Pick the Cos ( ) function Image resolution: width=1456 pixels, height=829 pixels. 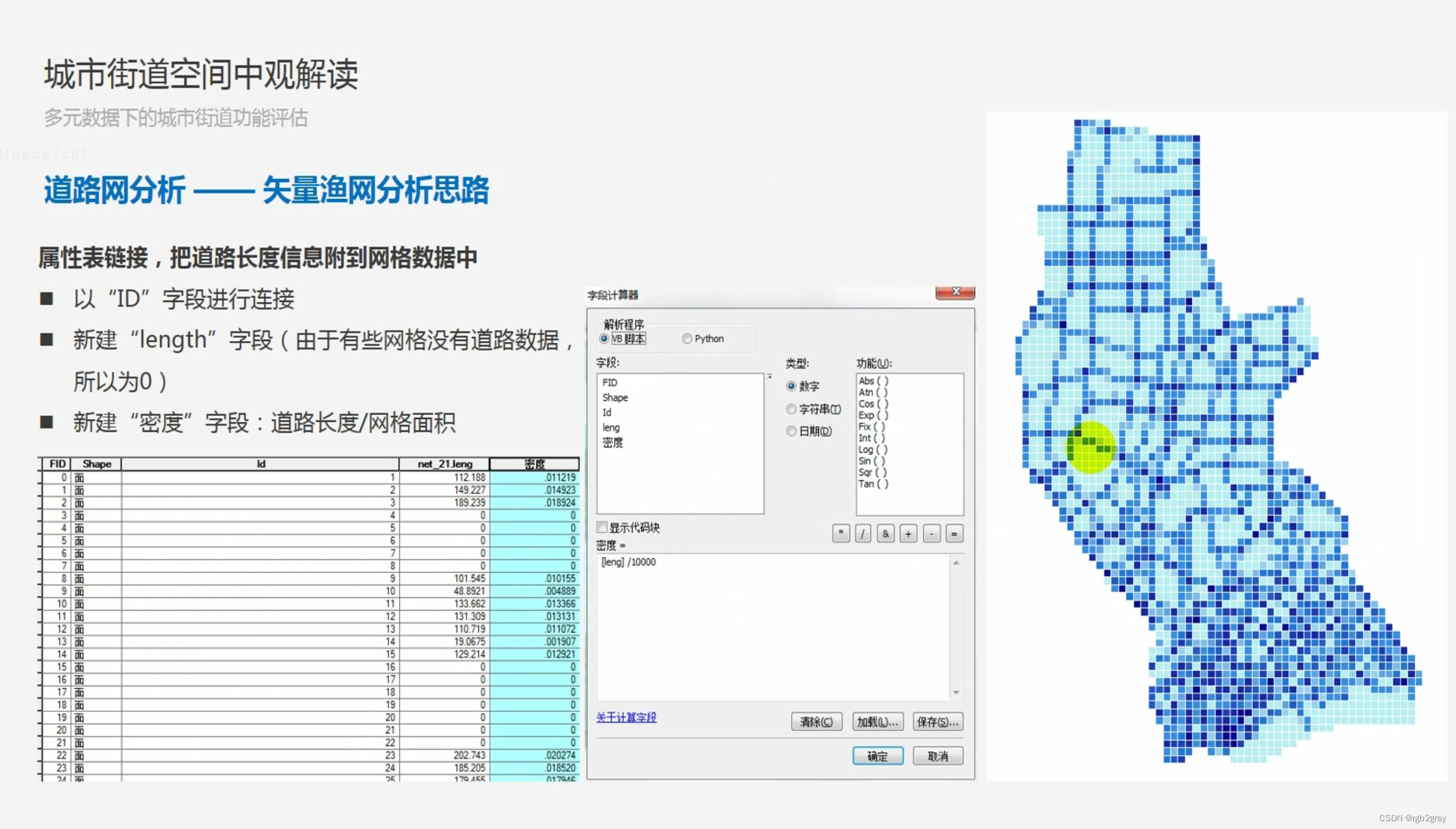pos(873,404)
